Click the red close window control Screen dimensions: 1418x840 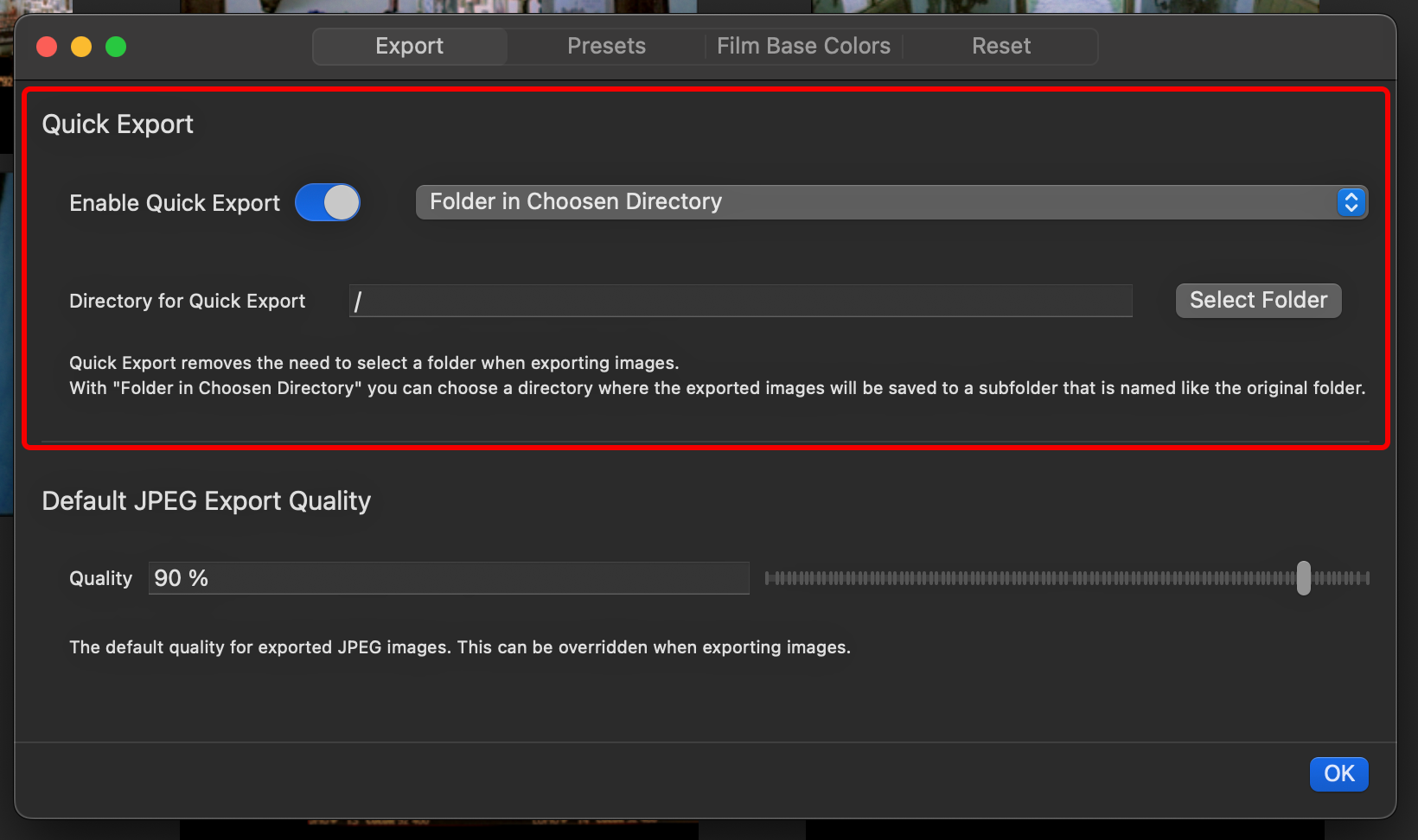coord(46,47)
